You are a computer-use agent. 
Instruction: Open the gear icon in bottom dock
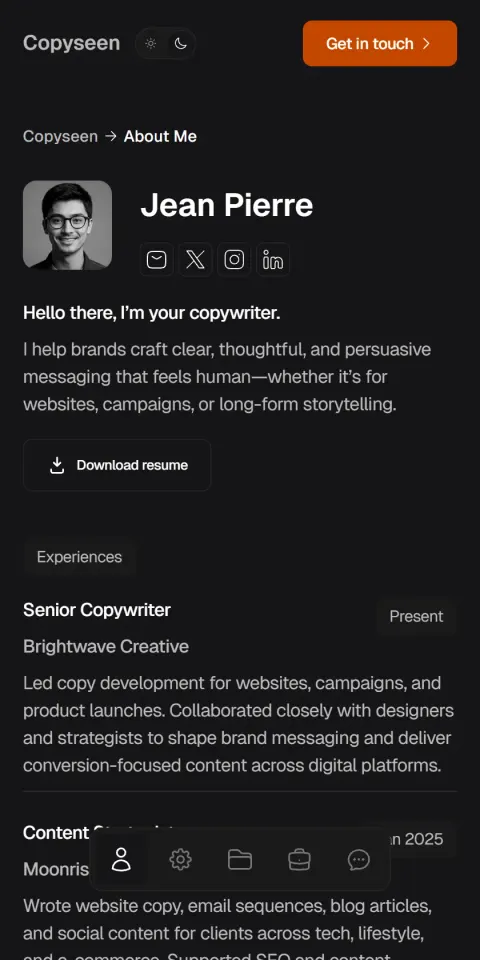click(181, 859)
